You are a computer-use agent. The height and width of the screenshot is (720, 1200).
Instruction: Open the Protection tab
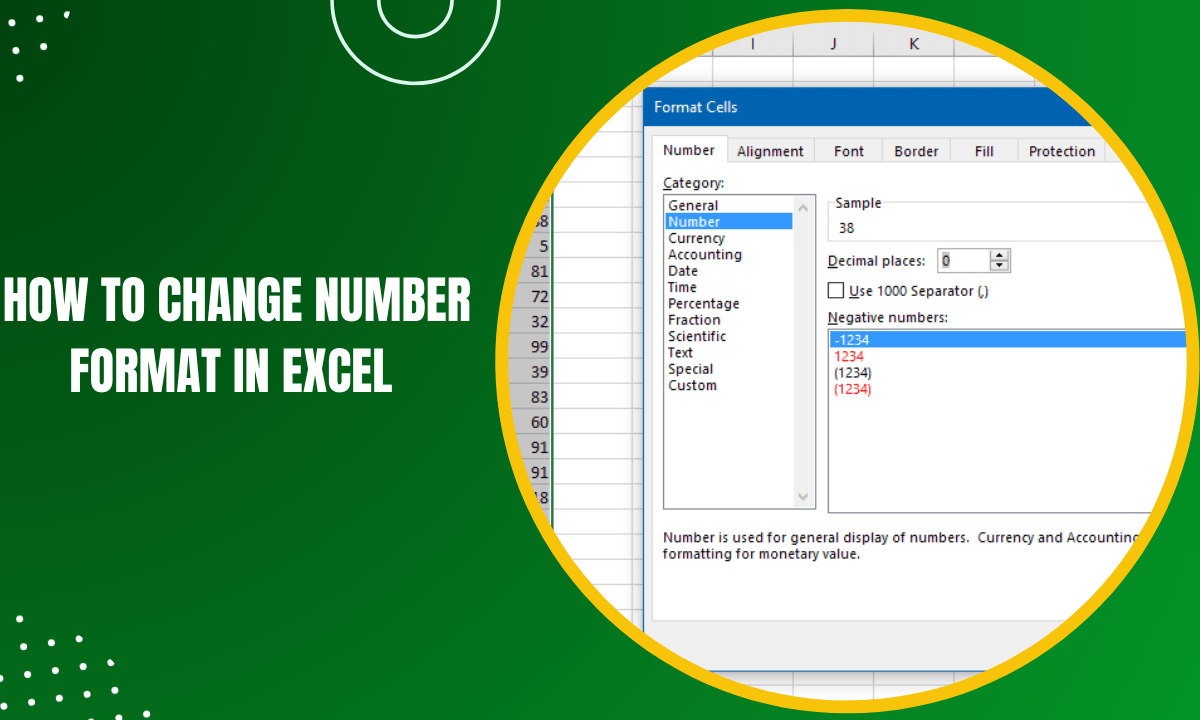(x=1061, y=150)
